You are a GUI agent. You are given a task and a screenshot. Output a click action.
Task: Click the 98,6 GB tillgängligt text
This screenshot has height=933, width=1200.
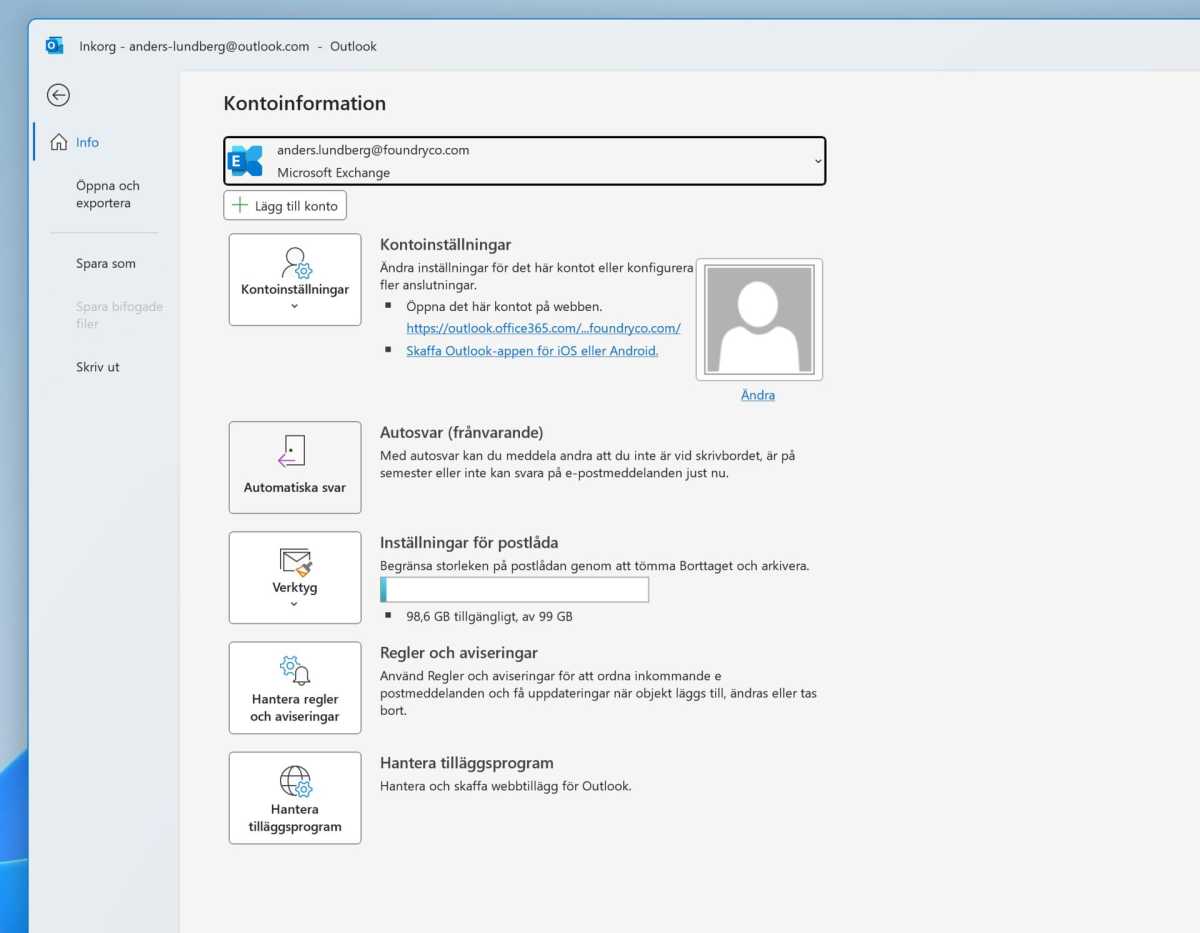(489, 617)
